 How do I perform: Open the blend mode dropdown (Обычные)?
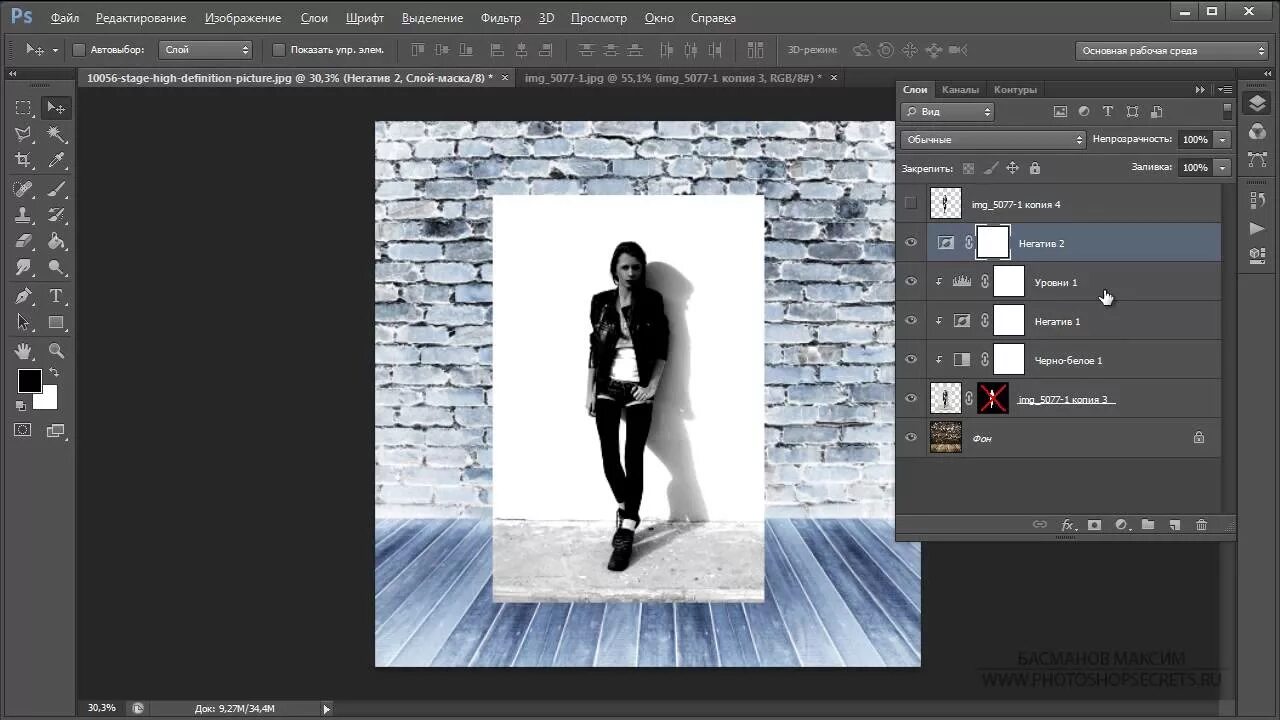(992, 140)
